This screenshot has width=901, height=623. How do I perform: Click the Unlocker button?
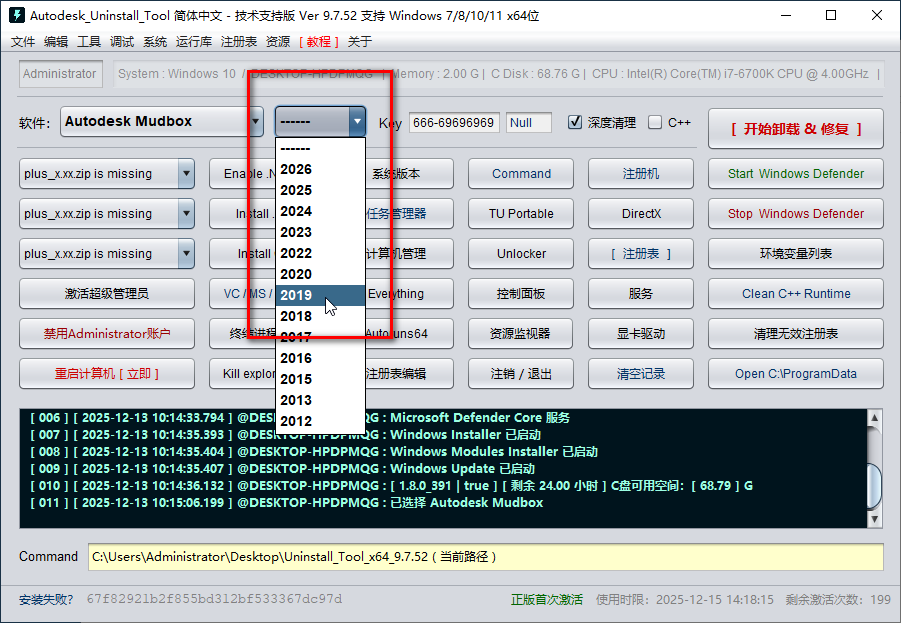pos(521,253)
